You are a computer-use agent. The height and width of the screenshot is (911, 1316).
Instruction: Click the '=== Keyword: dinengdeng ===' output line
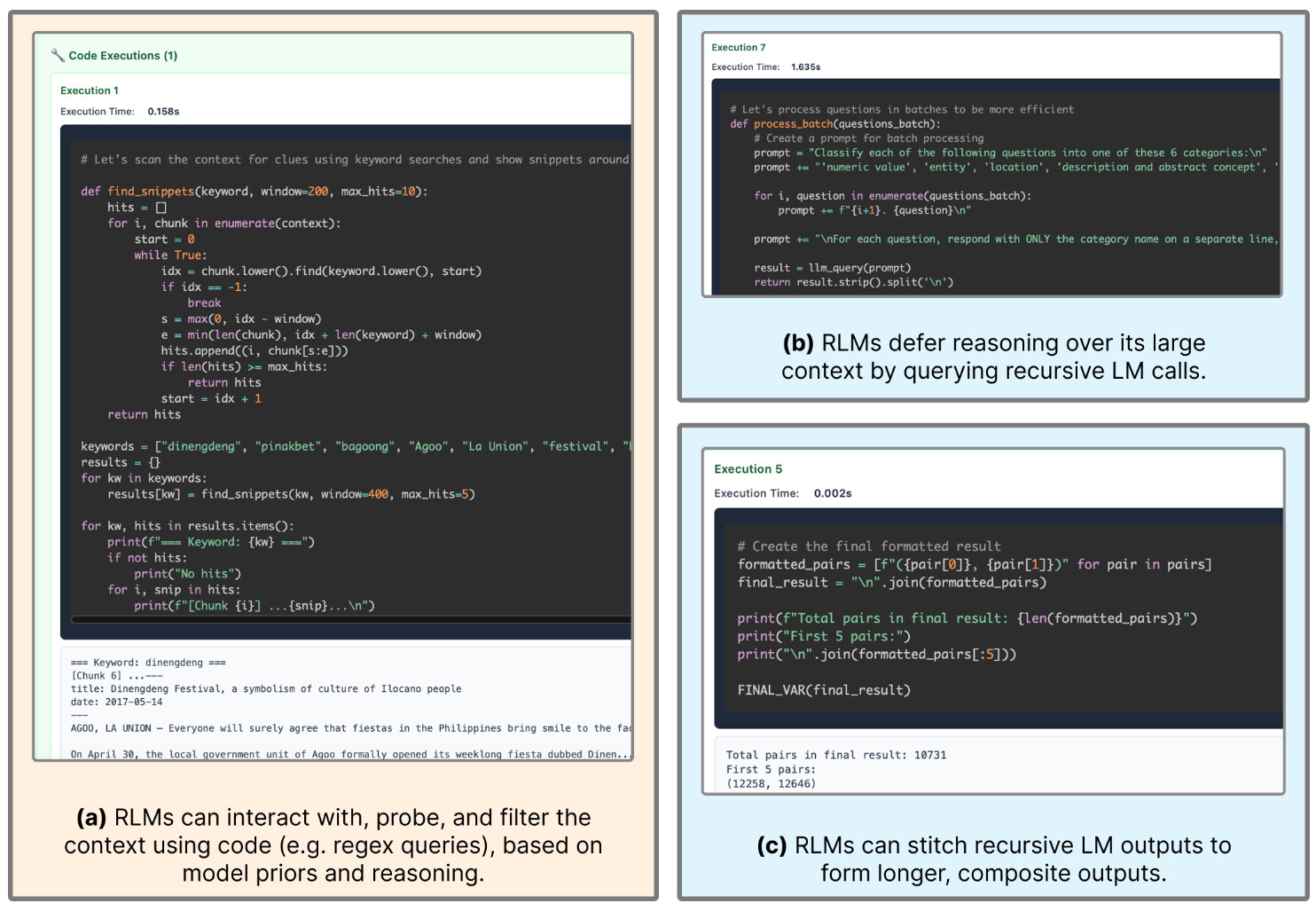(148, 663)
